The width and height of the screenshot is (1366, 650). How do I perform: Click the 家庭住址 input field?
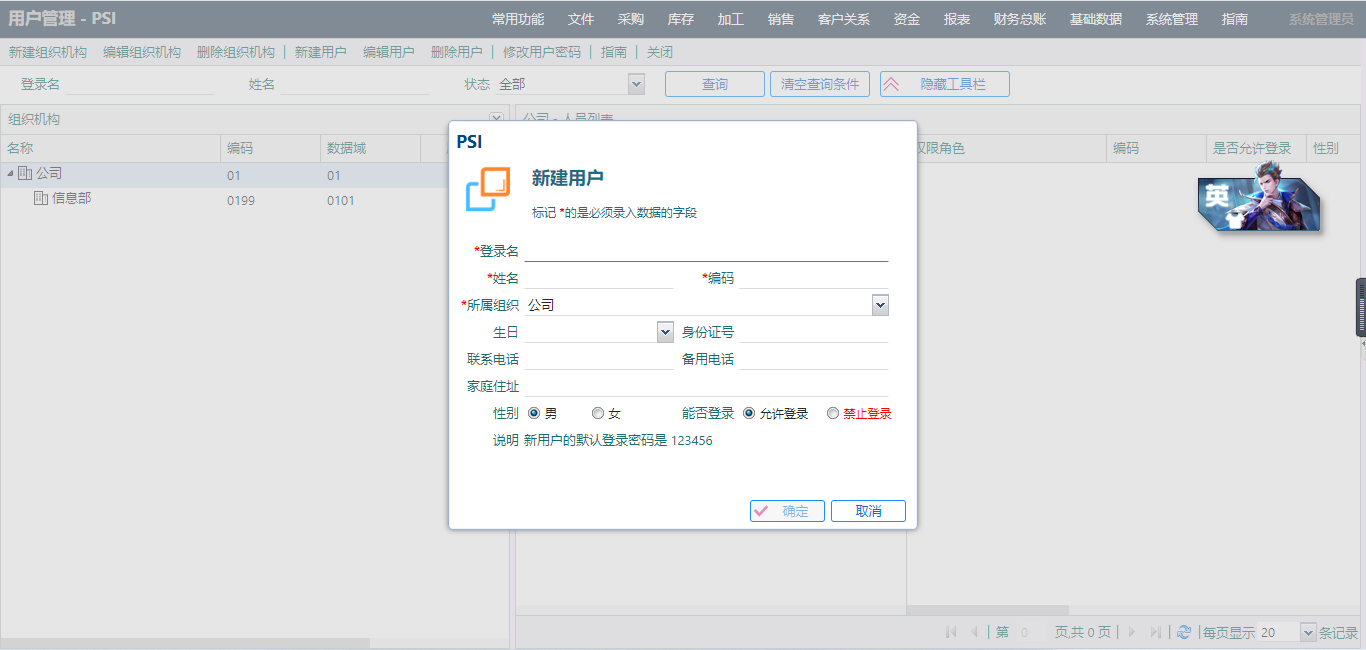(706, 386)
